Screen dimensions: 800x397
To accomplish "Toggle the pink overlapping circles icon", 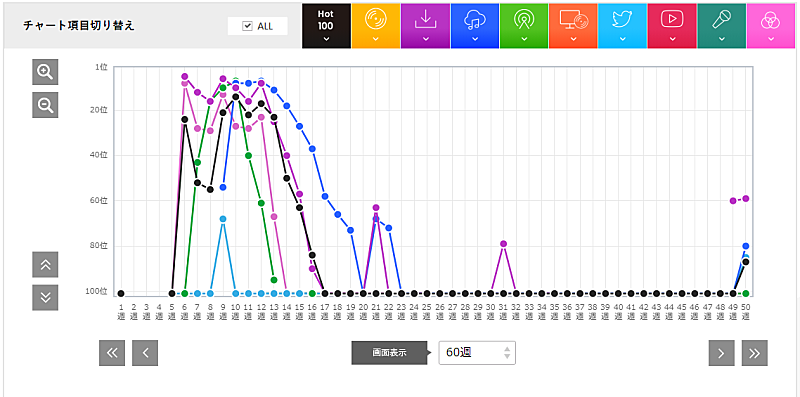I will [771, 26].
